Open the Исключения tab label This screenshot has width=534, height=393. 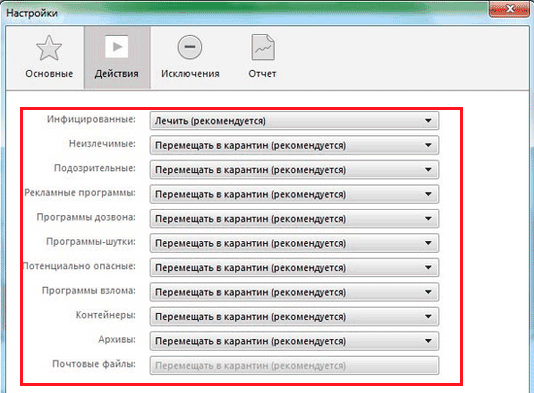tap(190, 74)
